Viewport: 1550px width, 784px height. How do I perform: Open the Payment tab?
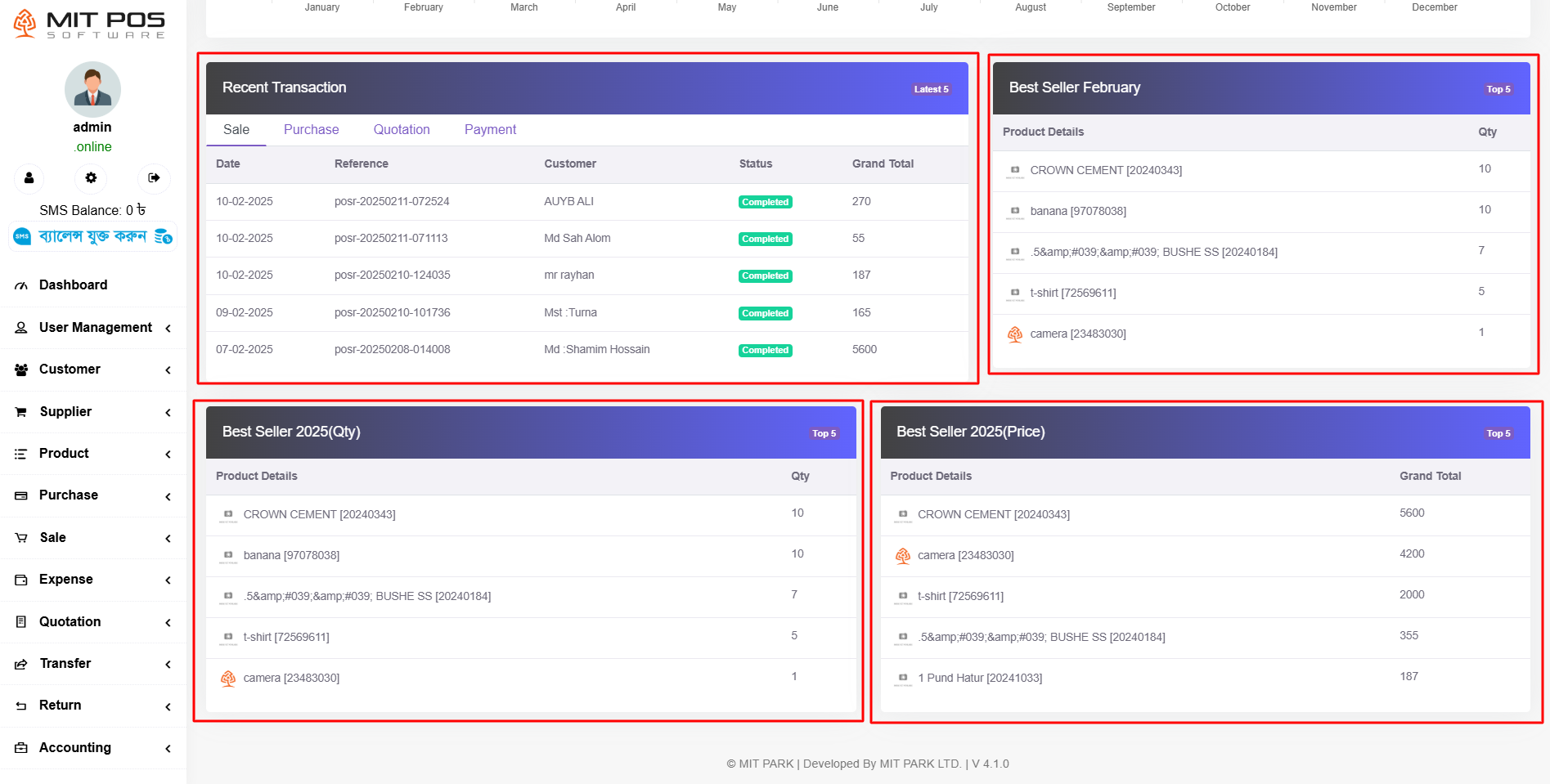coord(490,130)
